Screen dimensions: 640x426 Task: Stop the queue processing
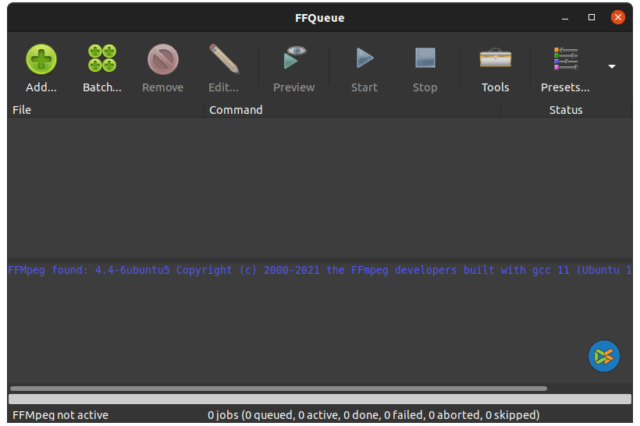425,60
